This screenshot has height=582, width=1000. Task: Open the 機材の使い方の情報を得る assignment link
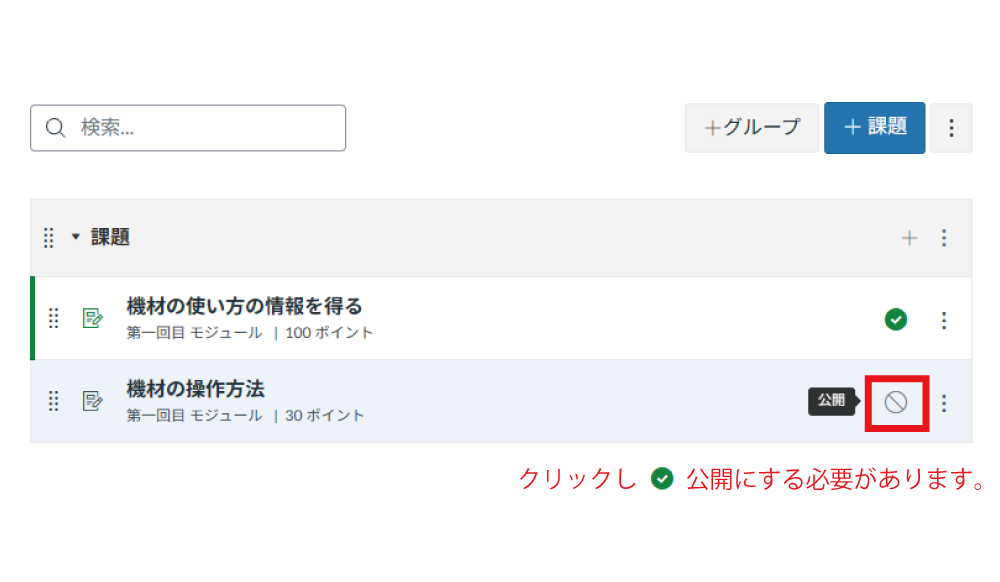[244, 306]
